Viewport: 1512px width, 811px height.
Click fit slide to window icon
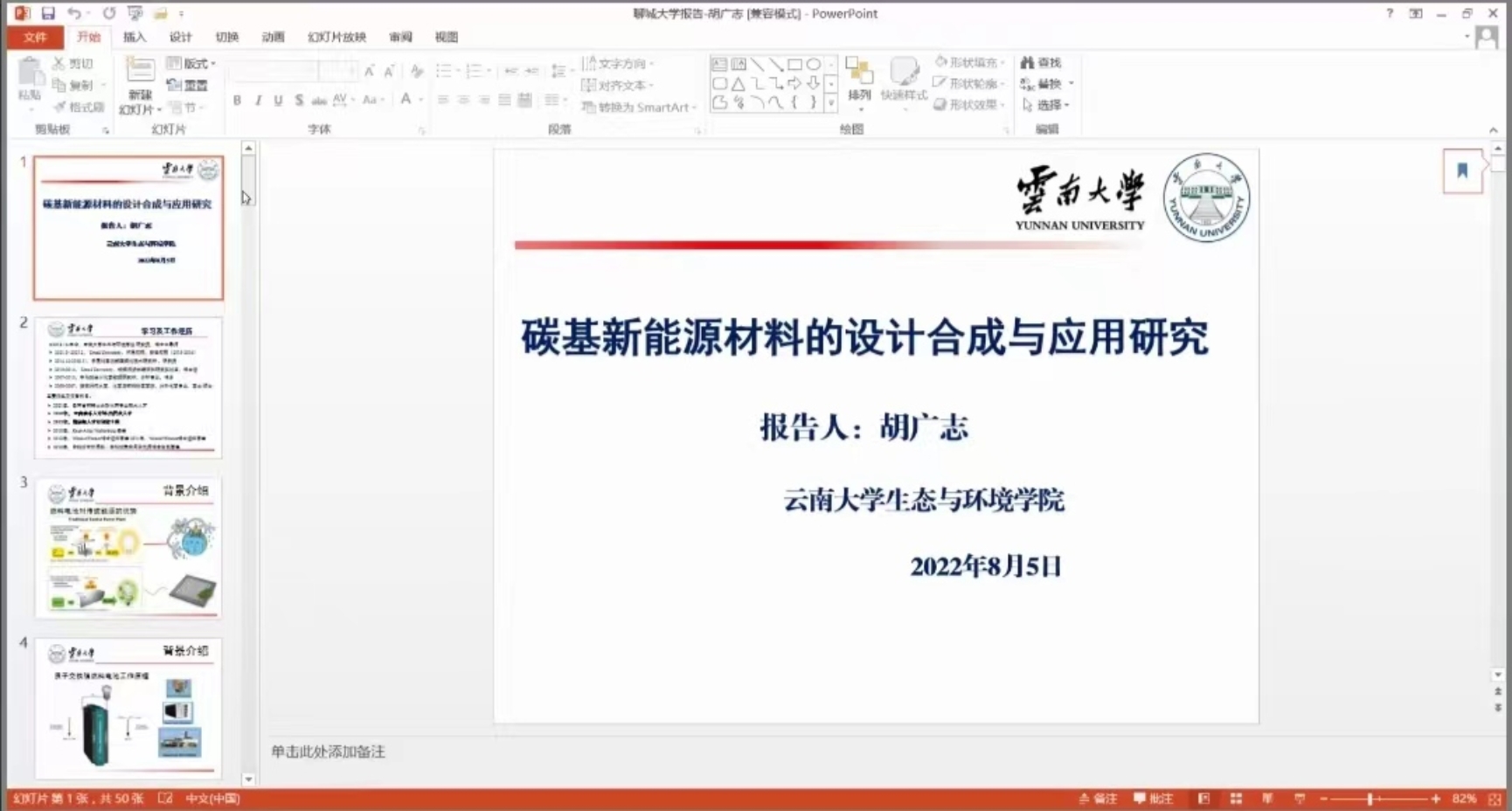pos(1495,799)
